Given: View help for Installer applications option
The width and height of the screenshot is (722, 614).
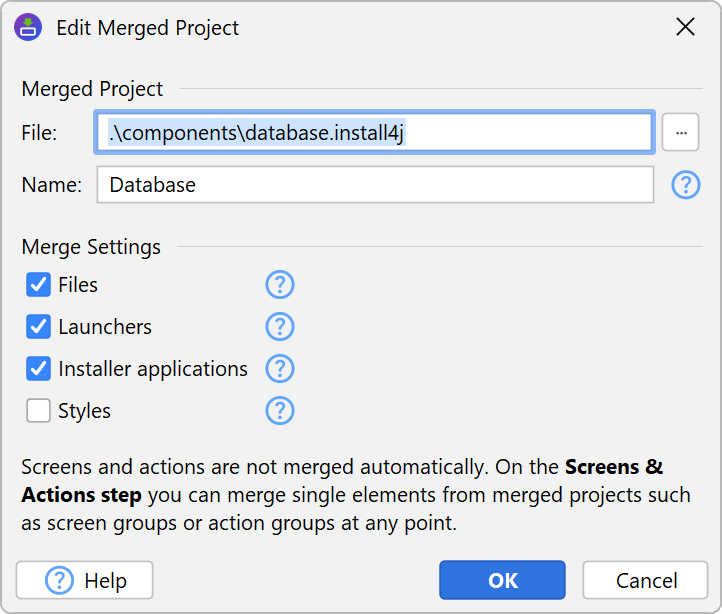Looking at the screenshot, I should (280, 369).
